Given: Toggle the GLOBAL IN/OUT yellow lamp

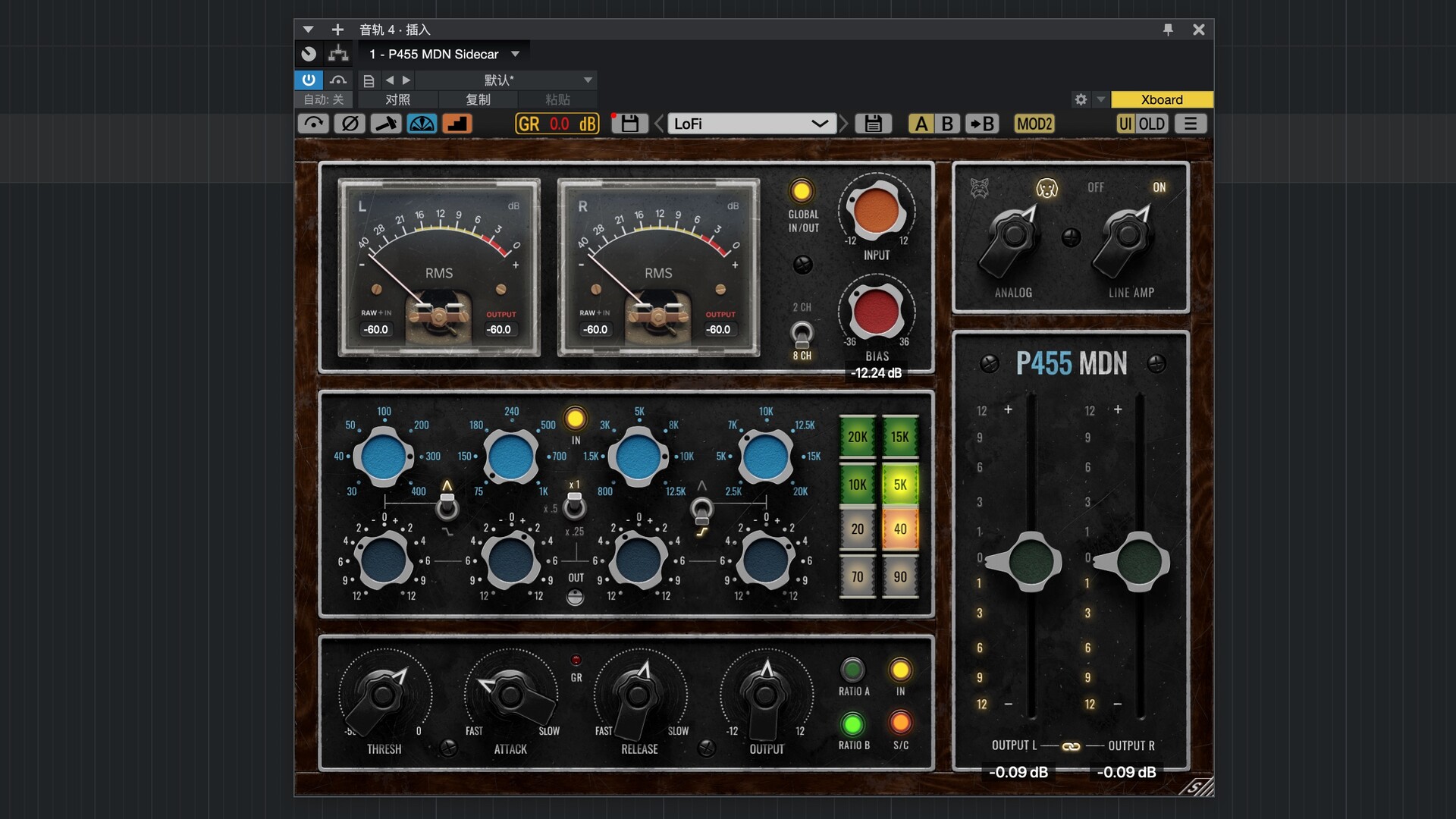Looking at the screenshot, I should [x=802, y=191].
